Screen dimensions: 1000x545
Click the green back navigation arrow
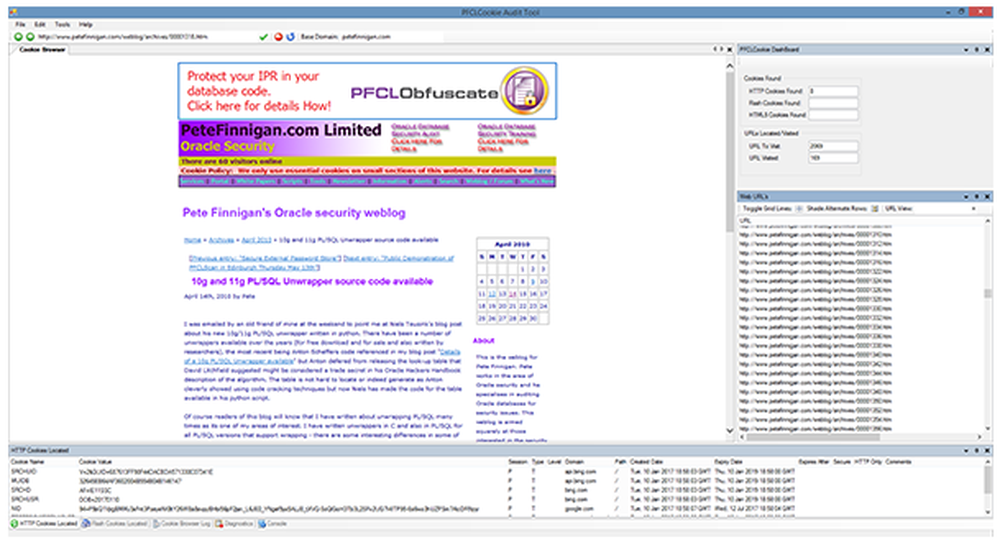pyautogui.click(x=18, y=37)
